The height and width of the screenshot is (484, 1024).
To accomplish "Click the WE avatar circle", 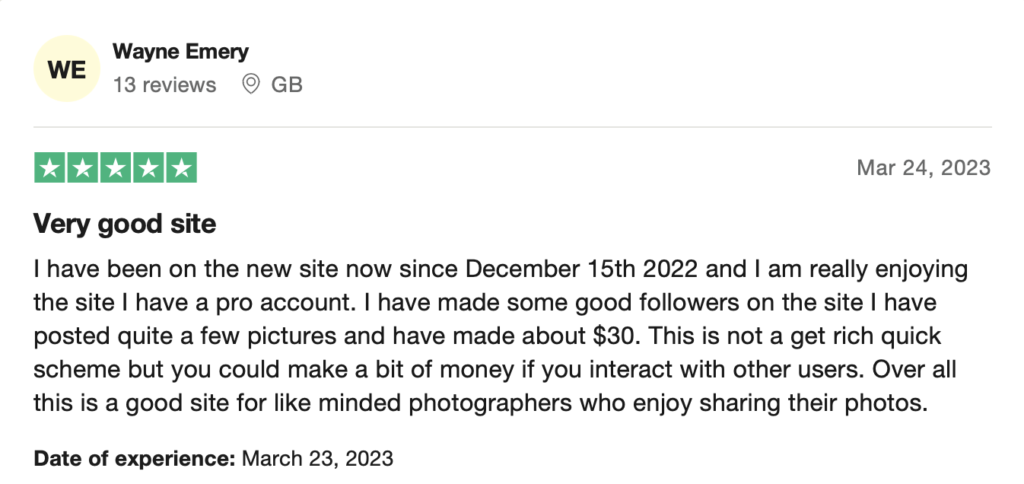I will [x=67, y=69].
